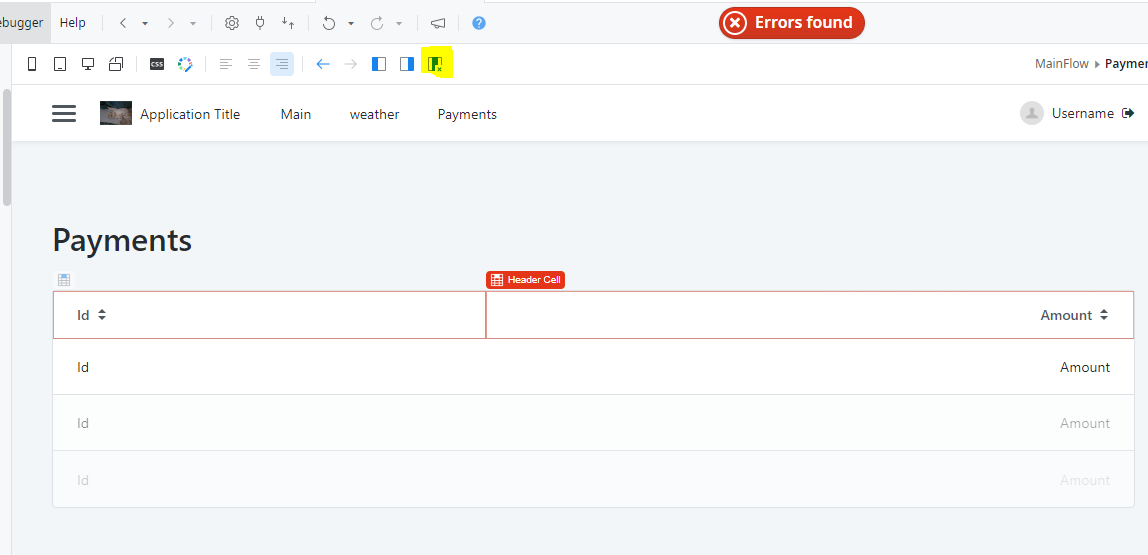Open settings via the gear icon
1148x555 pixels.
(x=232, y=23)
